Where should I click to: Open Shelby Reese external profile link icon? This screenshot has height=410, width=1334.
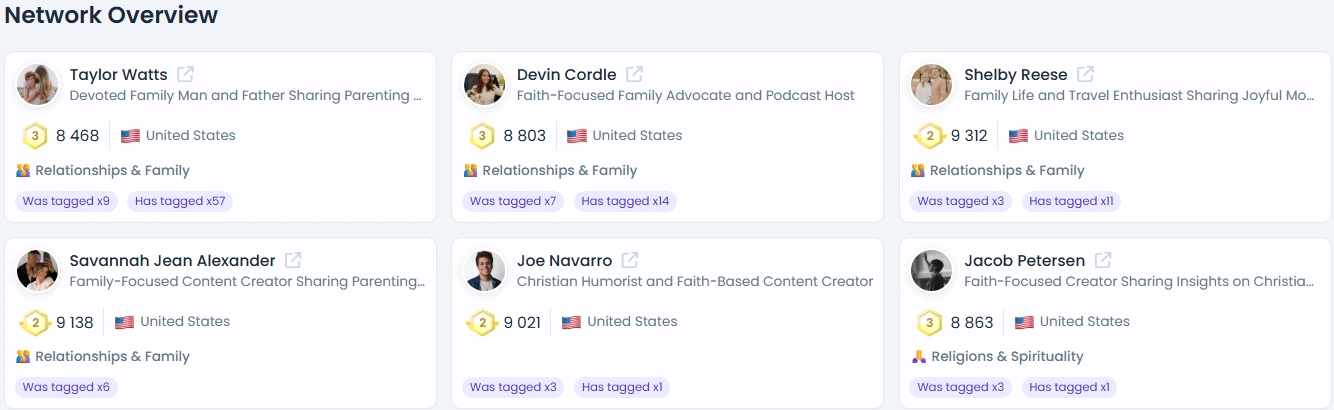1085,75
